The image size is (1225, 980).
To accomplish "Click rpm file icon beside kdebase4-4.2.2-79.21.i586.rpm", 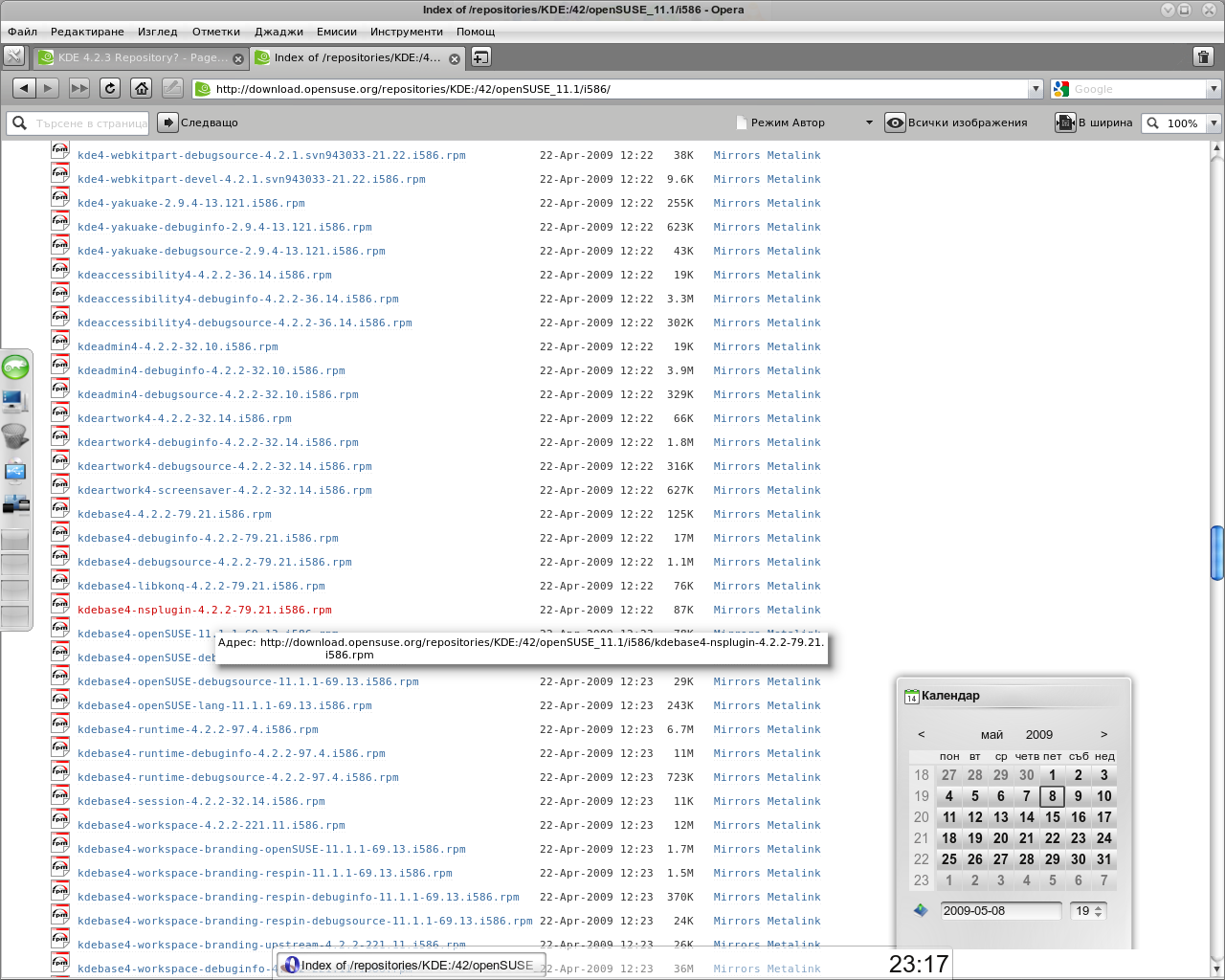I will pyautogui.click(x=60, y=509).
